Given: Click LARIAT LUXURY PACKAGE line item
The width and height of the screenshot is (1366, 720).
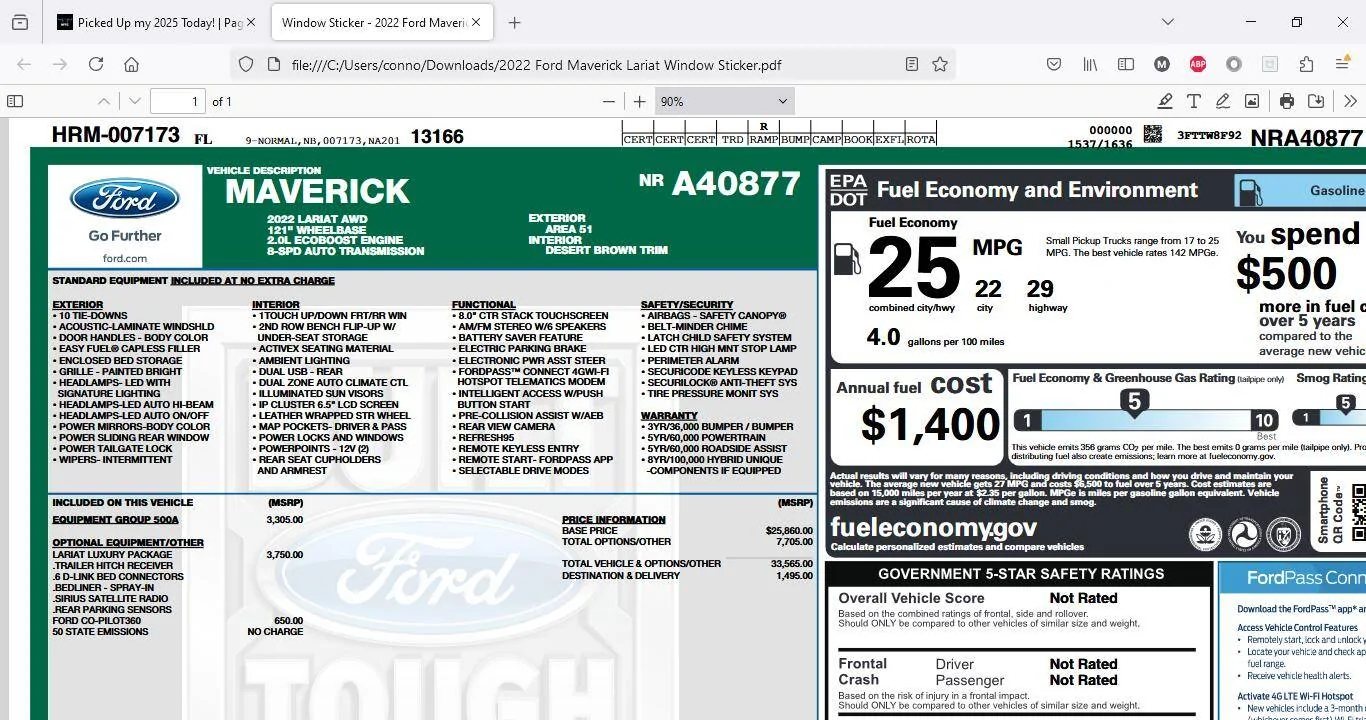Looking at the screenshot, I should [x=112, y=555].
